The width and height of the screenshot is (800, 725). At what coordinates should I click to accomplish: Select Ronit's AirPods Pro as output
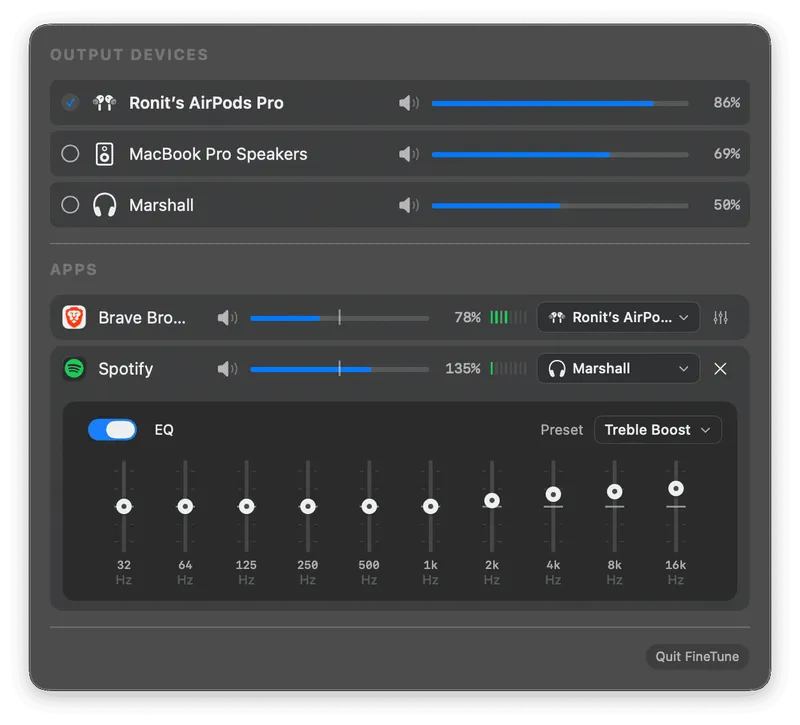pos(70,103)
